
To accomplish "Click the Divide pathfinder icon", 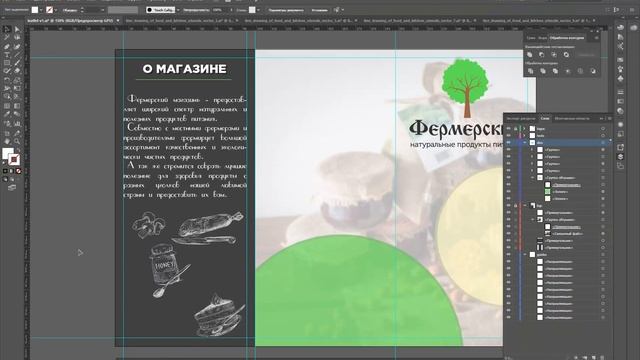I will click(x=530, y=71).
